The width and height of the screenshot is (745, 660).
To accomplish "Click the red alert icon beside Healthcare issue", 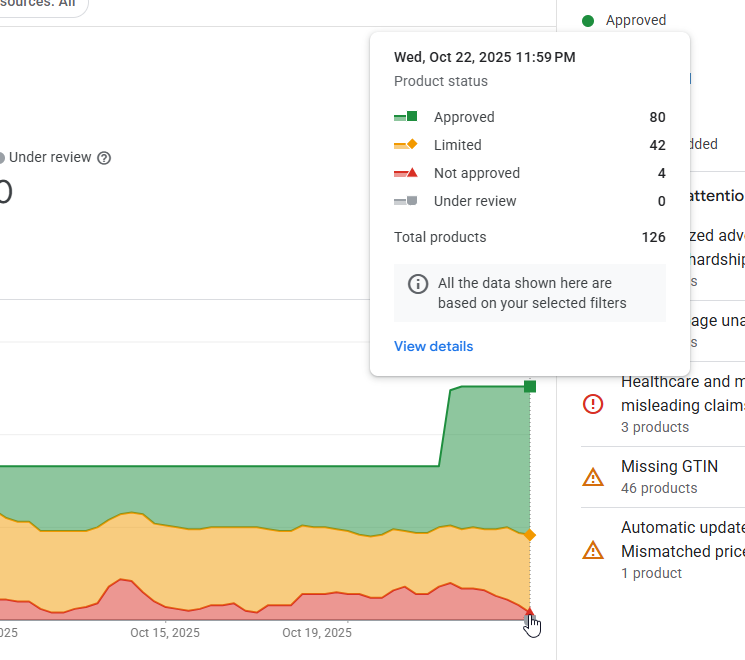I will tap(593, 404).
